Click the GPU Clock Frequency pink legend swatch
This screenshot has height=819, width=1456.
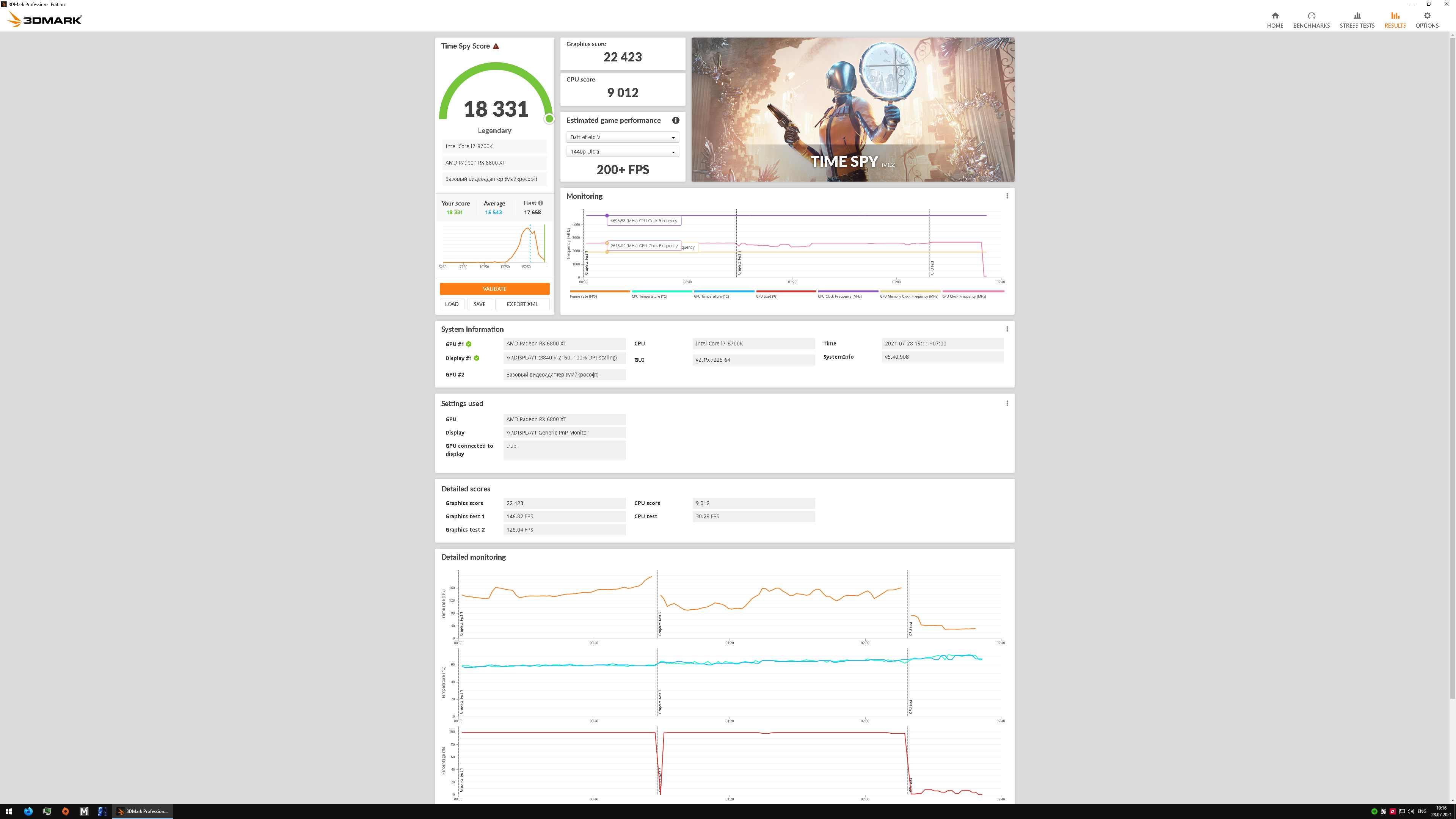click(x=973, y=292)
